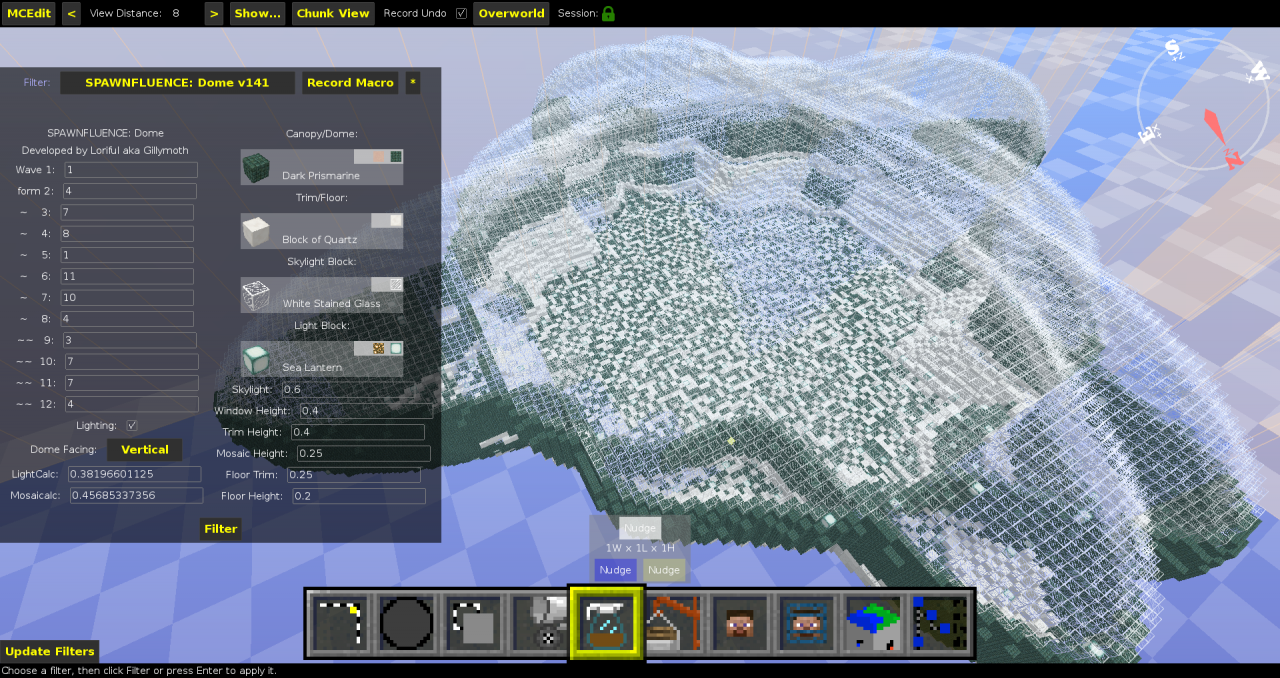This screenshot has width=1280, height=678.
Task: Select the Brush tool
Action: point(406,622)
